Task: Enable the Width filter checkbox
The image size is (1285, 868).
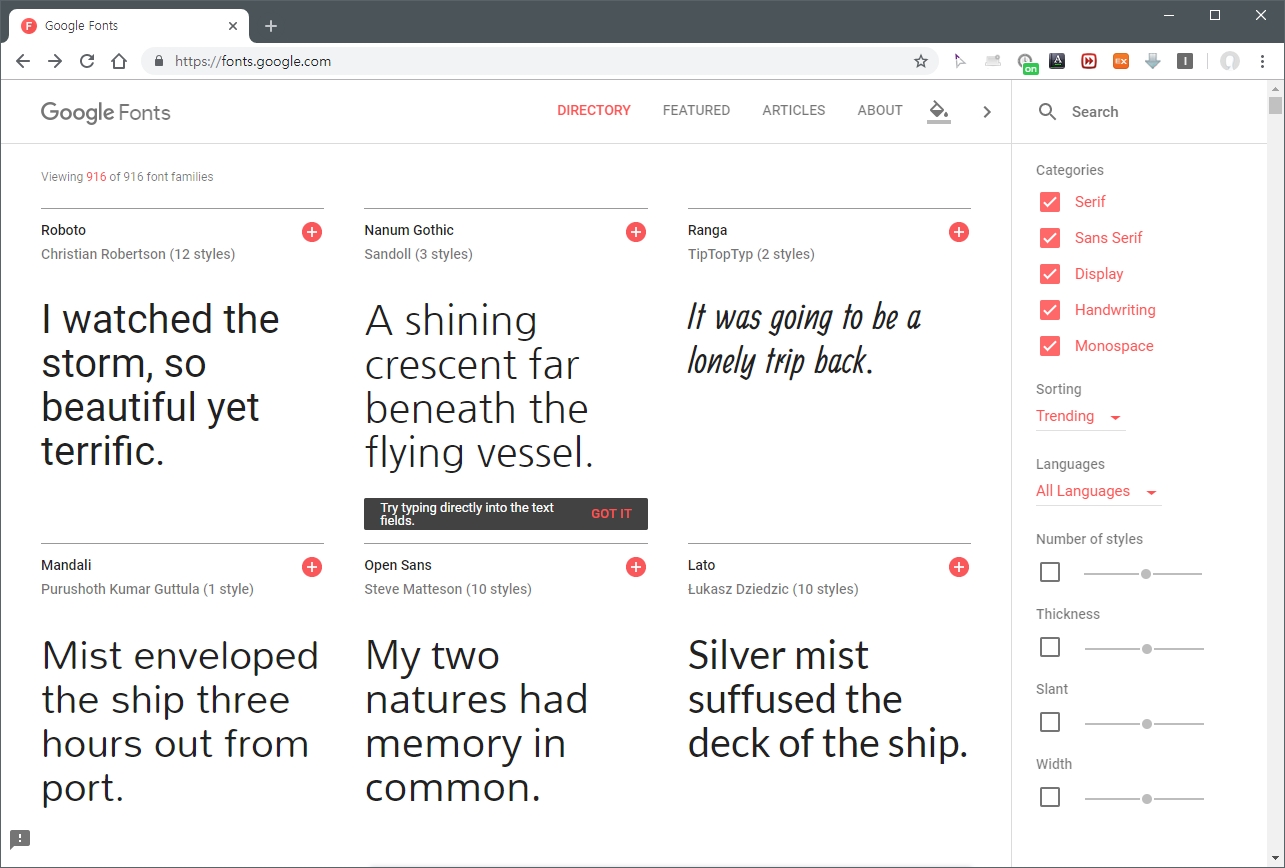Action: tap(1050, 797)
